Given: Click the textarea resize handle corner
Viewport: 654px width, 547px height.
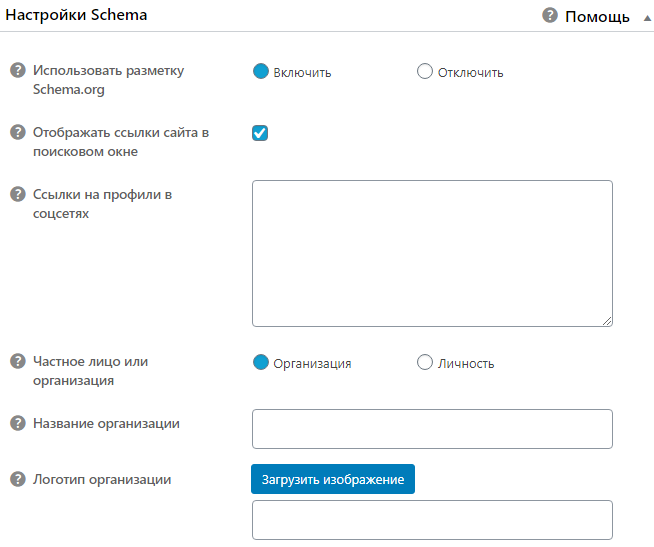Looking at the screenshot, I should tap(607, 321).
